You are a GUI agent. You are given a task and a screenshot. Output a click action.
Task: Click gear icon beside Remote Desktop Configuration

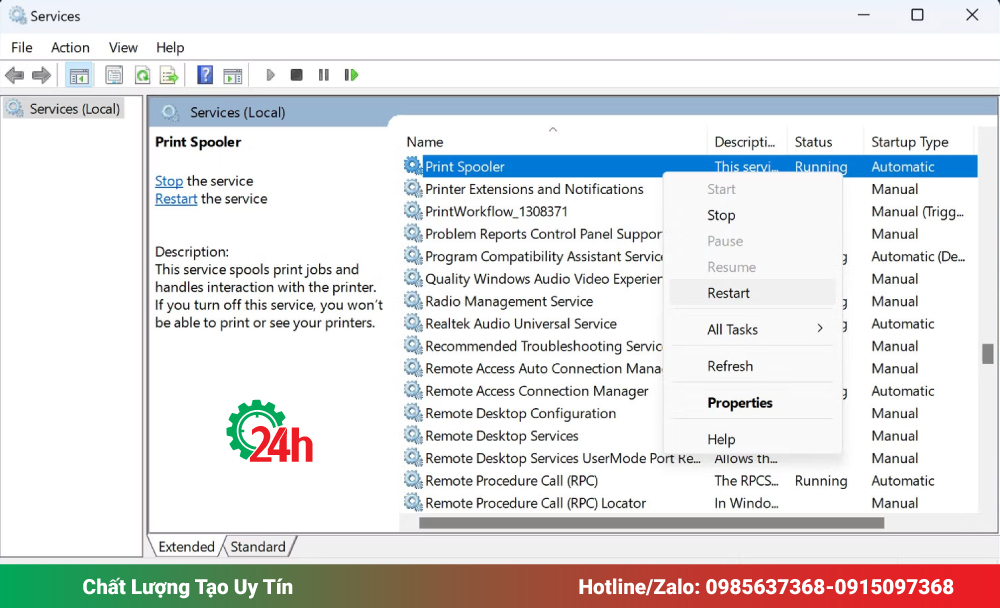[x=413, y=413]
